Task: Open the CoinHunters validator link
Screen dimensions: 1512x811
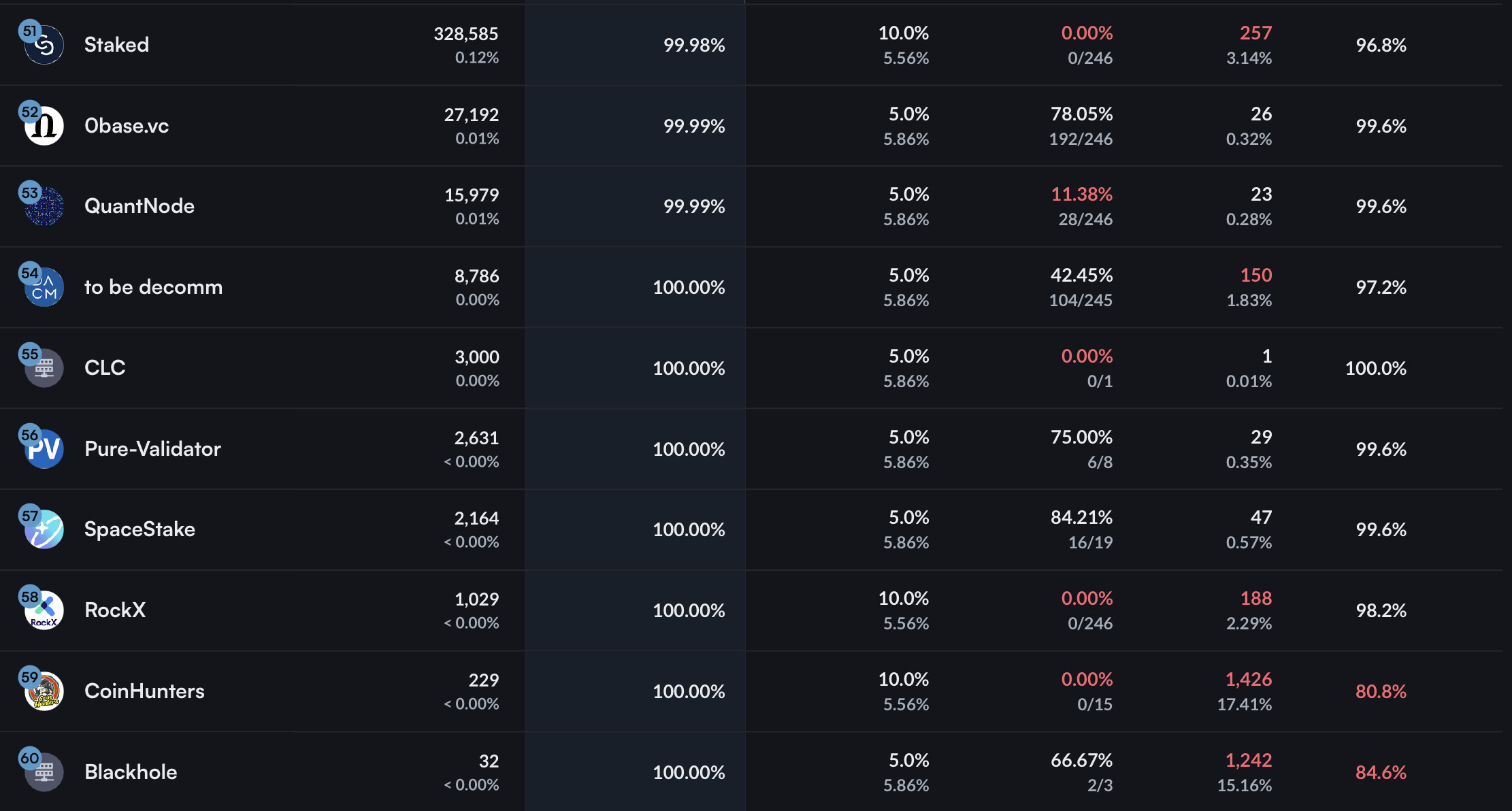Action: (144, 691)
